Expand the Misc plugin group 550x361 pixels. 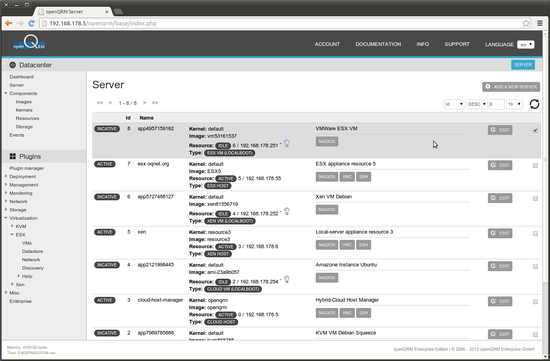click(6, 293)
